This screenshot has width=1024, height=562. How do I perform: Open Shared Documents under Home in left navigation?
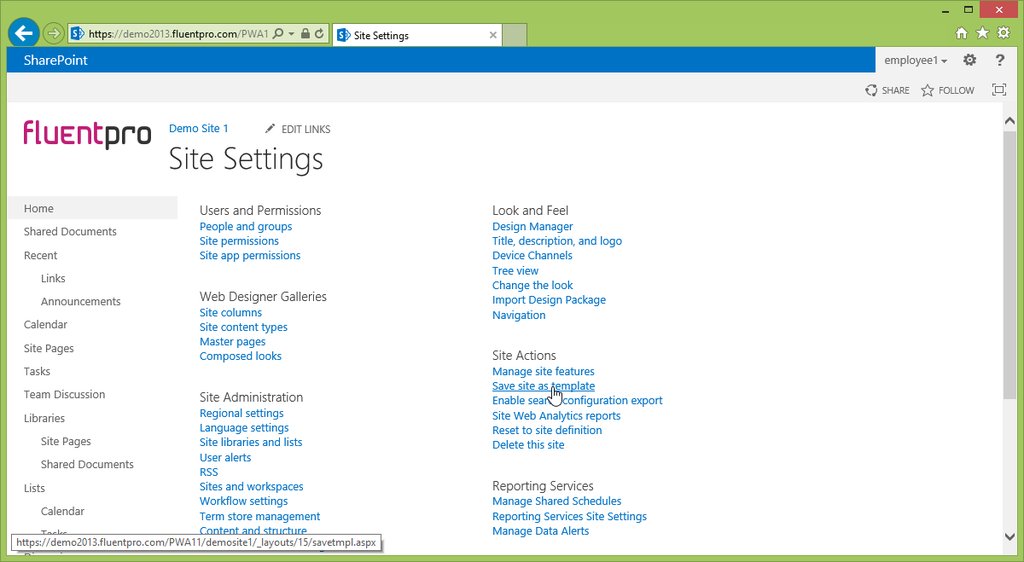coord(70,232)
